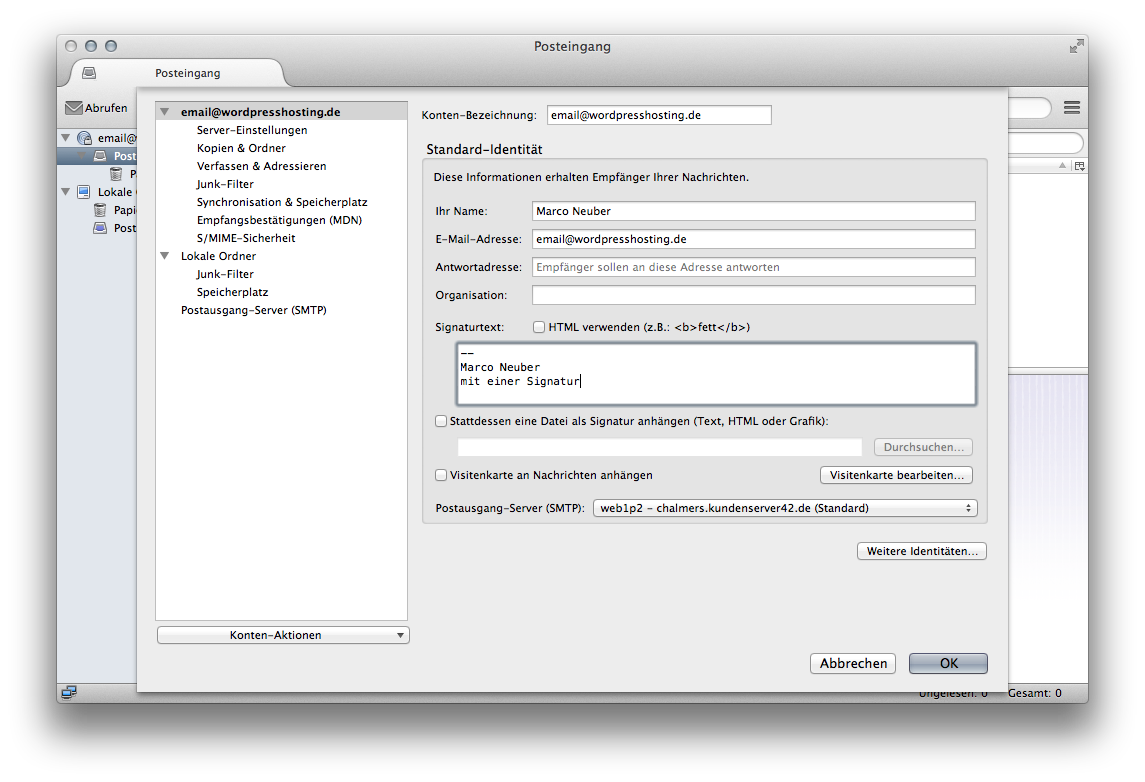The width and height of the screenshot is (1145, 782).
Task: Confirm settings with the OK button
Action: click(948, 663)
